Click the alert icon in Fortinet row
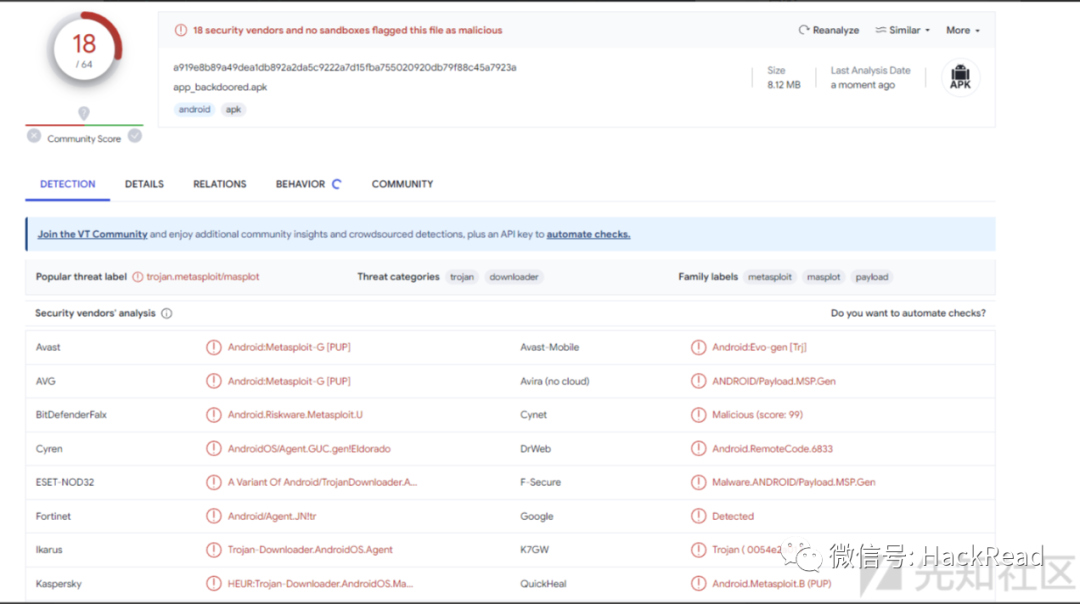This screenshot has height=604, width=1080. coord(214,516)
